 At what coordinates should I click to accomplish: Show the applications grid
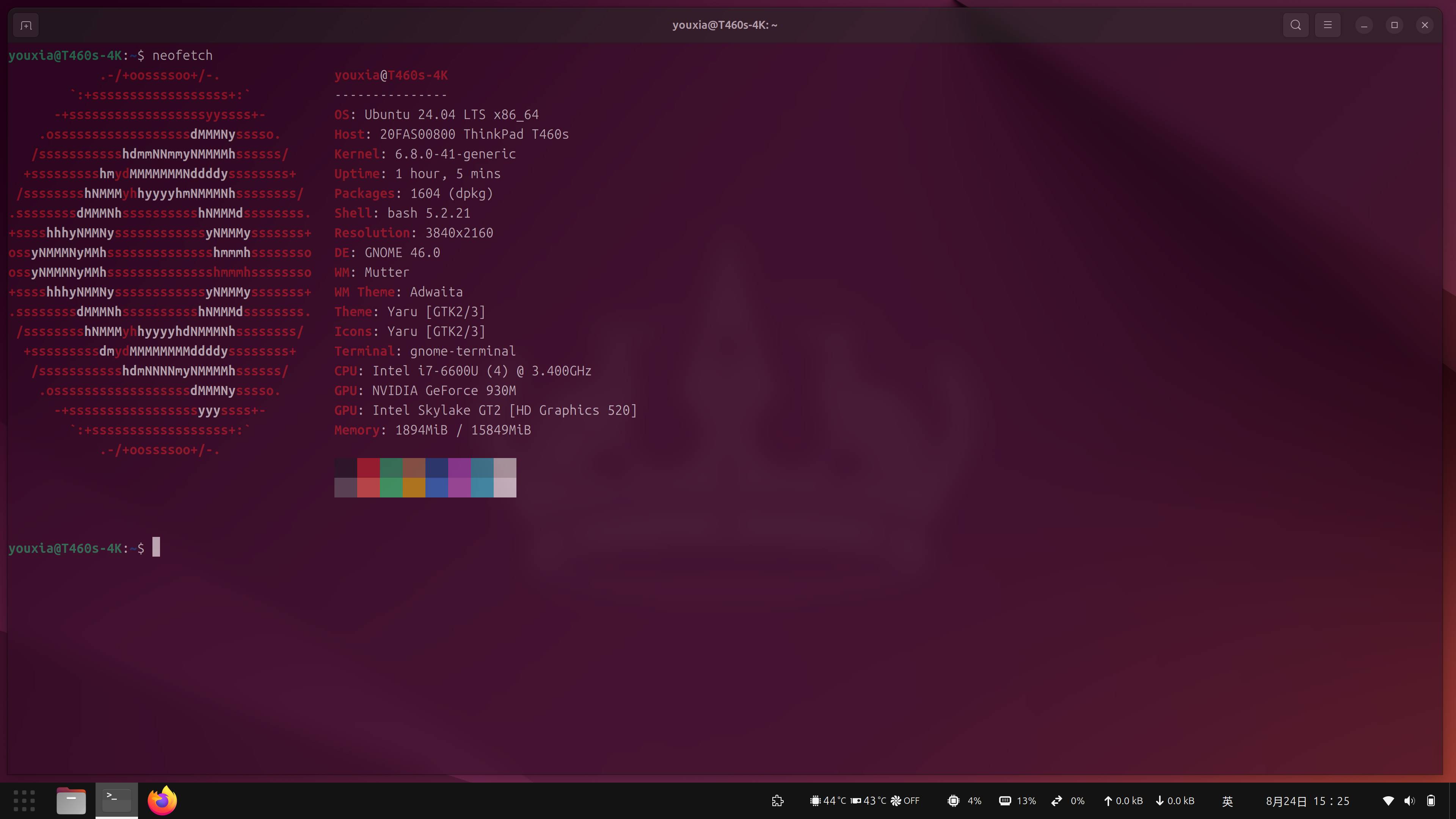pos(24,800)
